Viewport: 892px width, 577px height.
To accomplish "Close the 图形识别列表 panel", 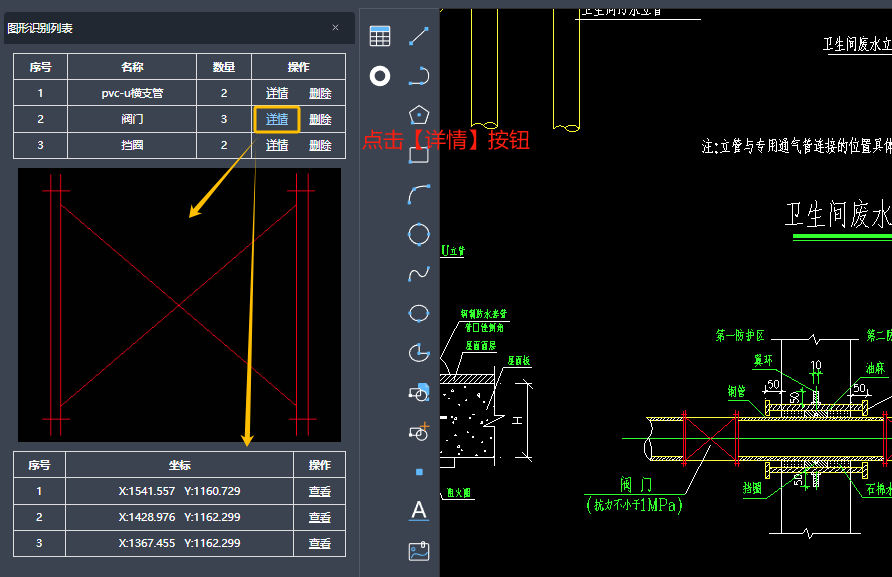I will click(x=335, y=28).
